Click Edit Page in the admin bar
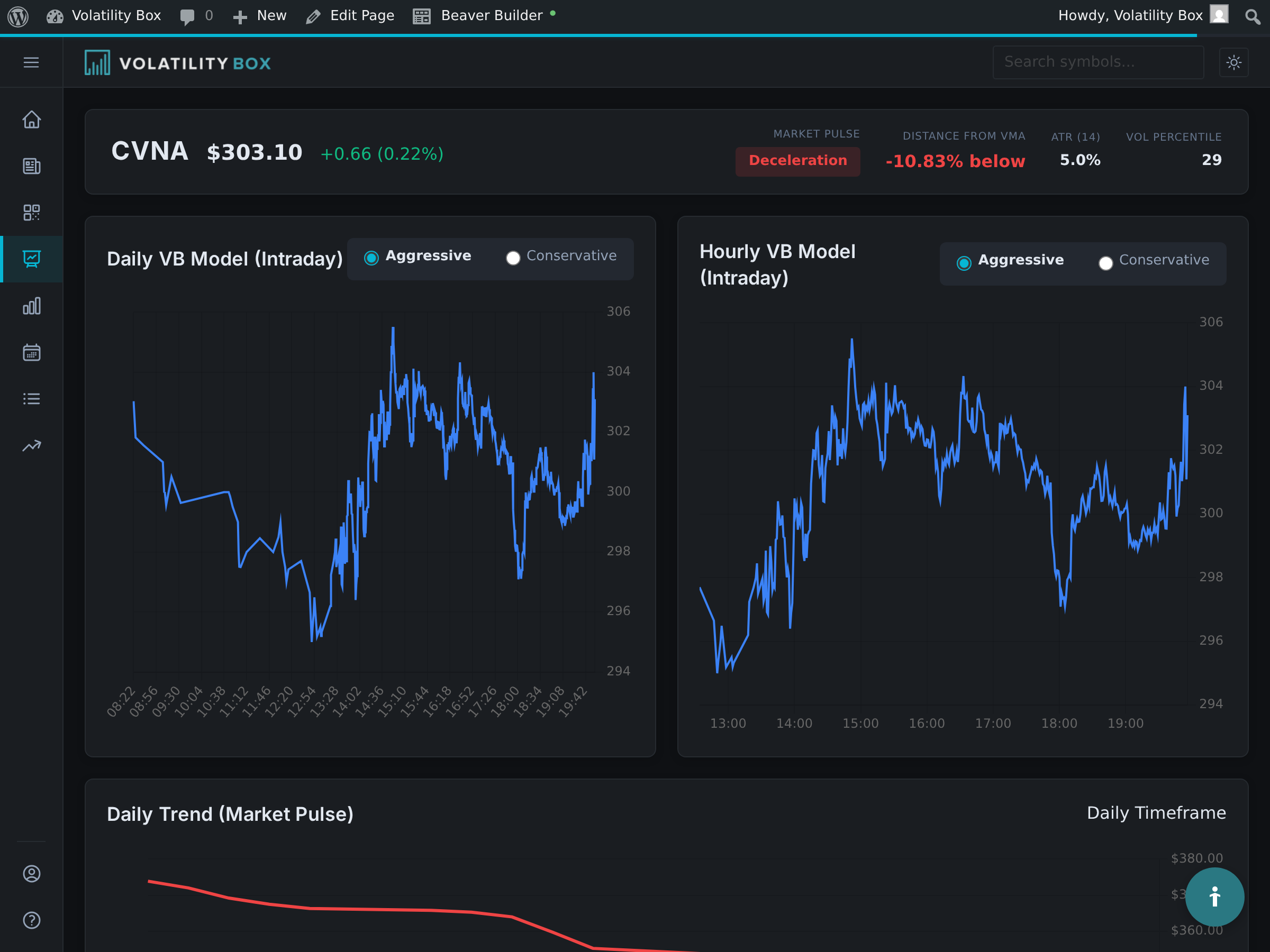Screen dimensions: 1270x952 tap(350, 16)
